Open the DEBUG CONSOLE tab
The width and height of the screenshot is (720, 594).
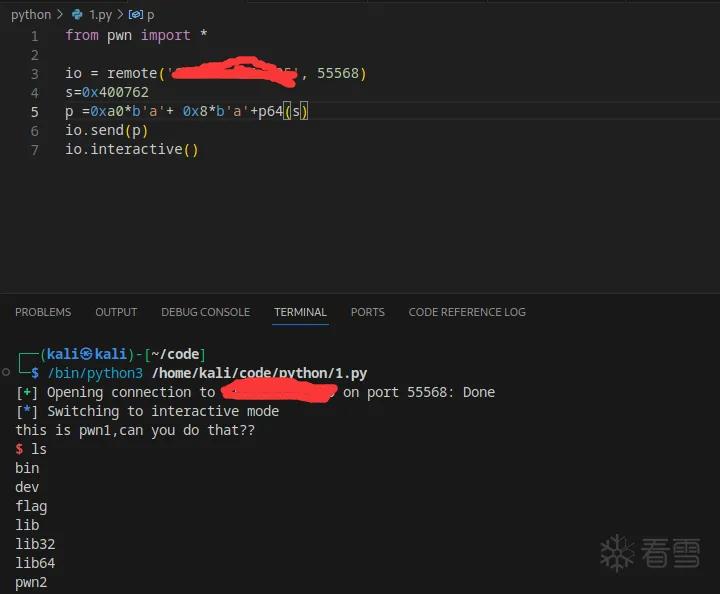tap(206, 312)
